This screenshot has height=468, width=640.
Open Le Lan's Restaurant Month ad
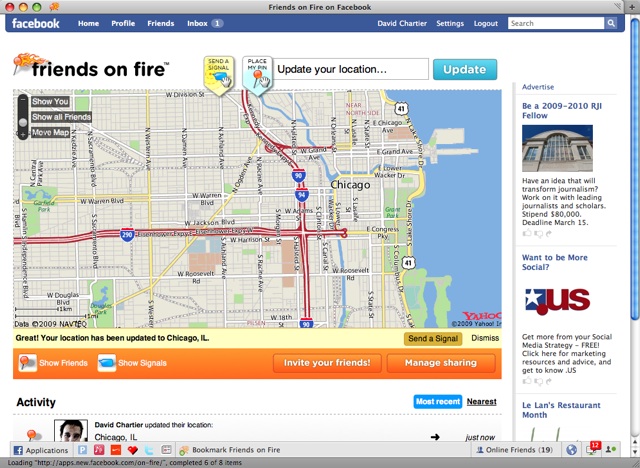point(561,410)
